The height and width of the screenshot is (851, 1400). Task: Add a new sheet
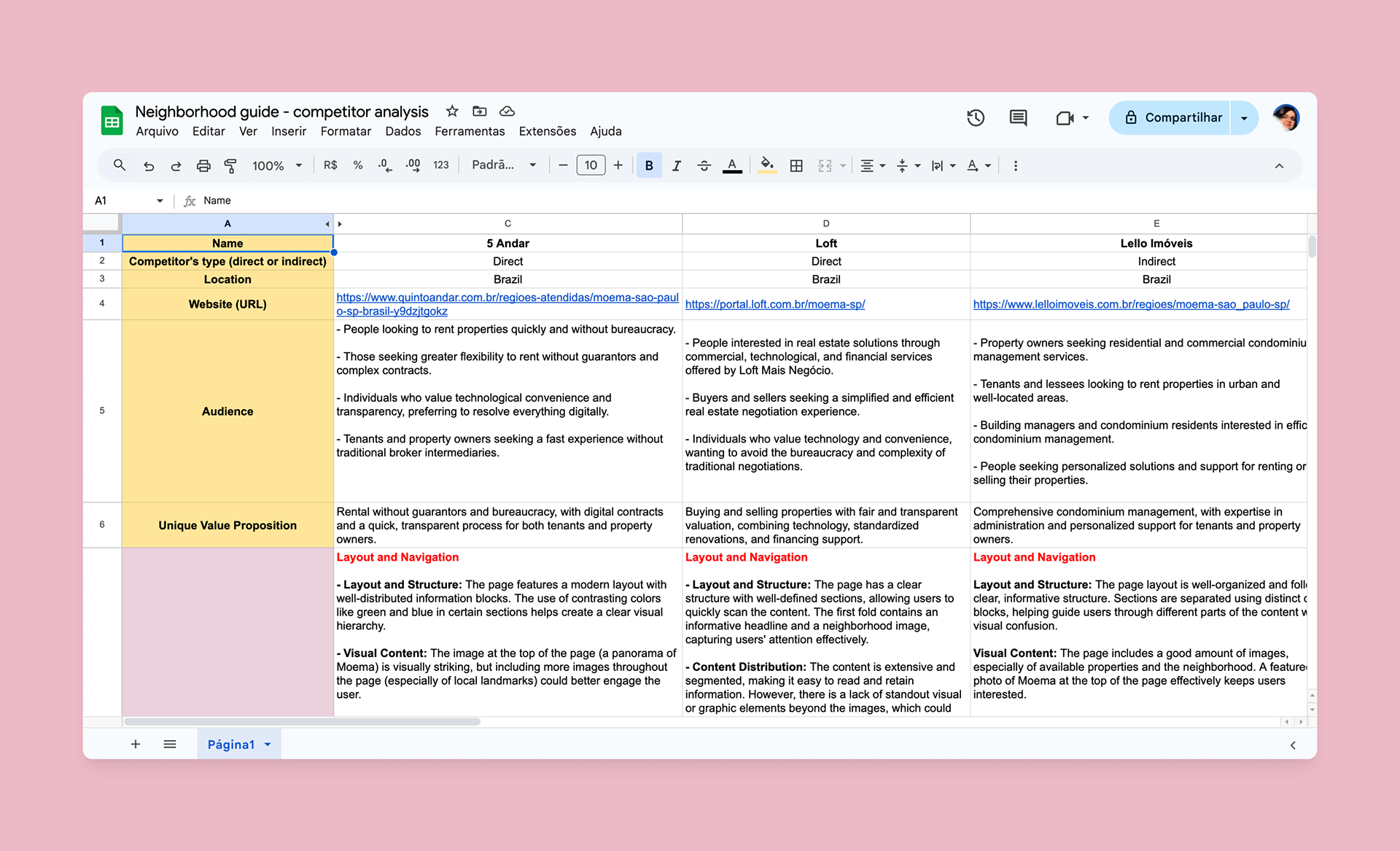pyautogui.click(x=135, y=744)
